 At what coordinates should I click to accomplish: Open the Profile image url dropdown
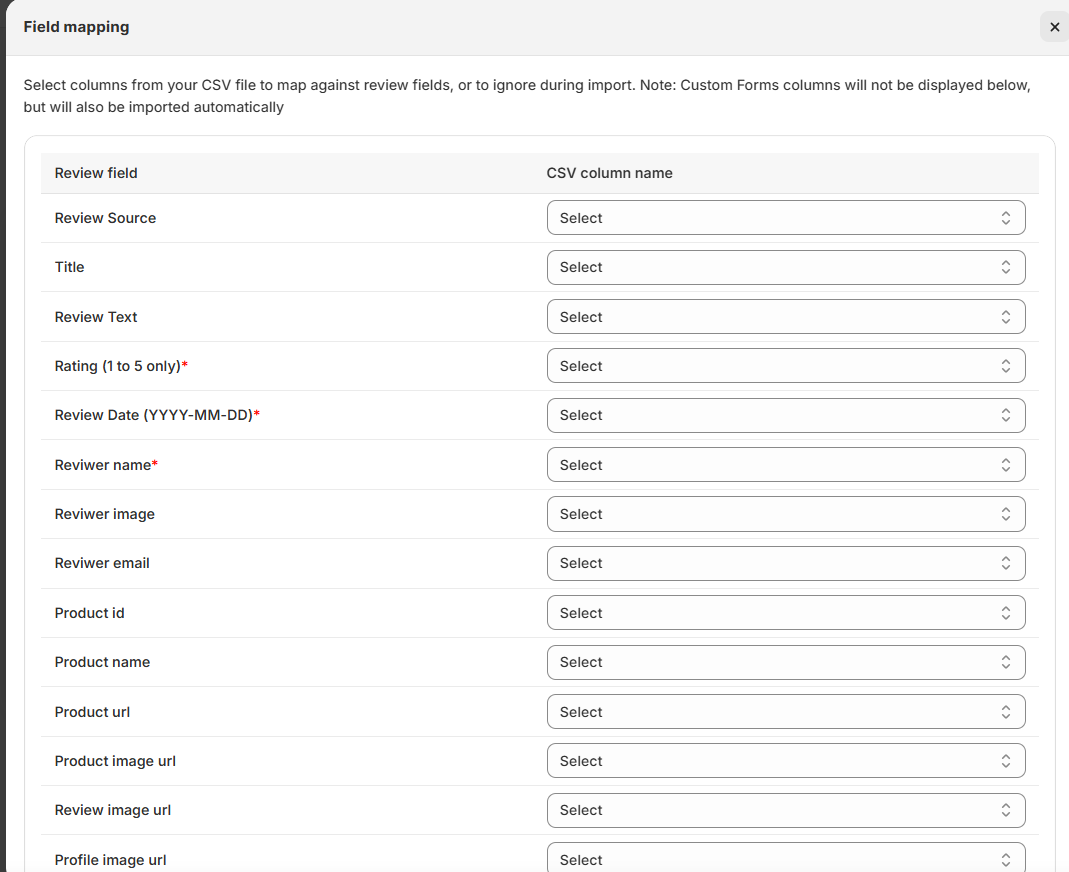[x=785, y=859]
